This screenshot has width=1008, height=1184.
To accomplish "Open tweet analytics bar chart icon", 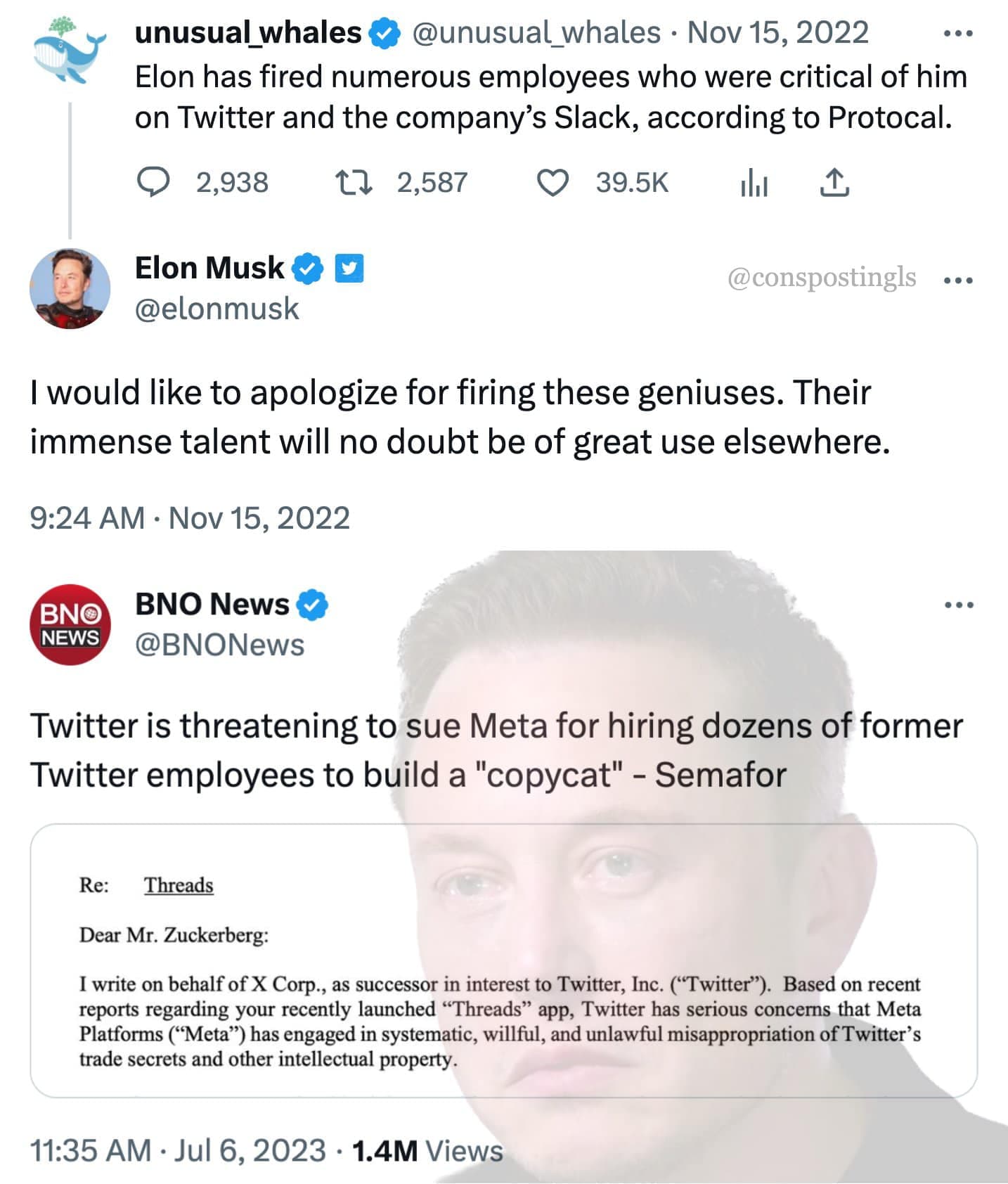I will 754,184.
